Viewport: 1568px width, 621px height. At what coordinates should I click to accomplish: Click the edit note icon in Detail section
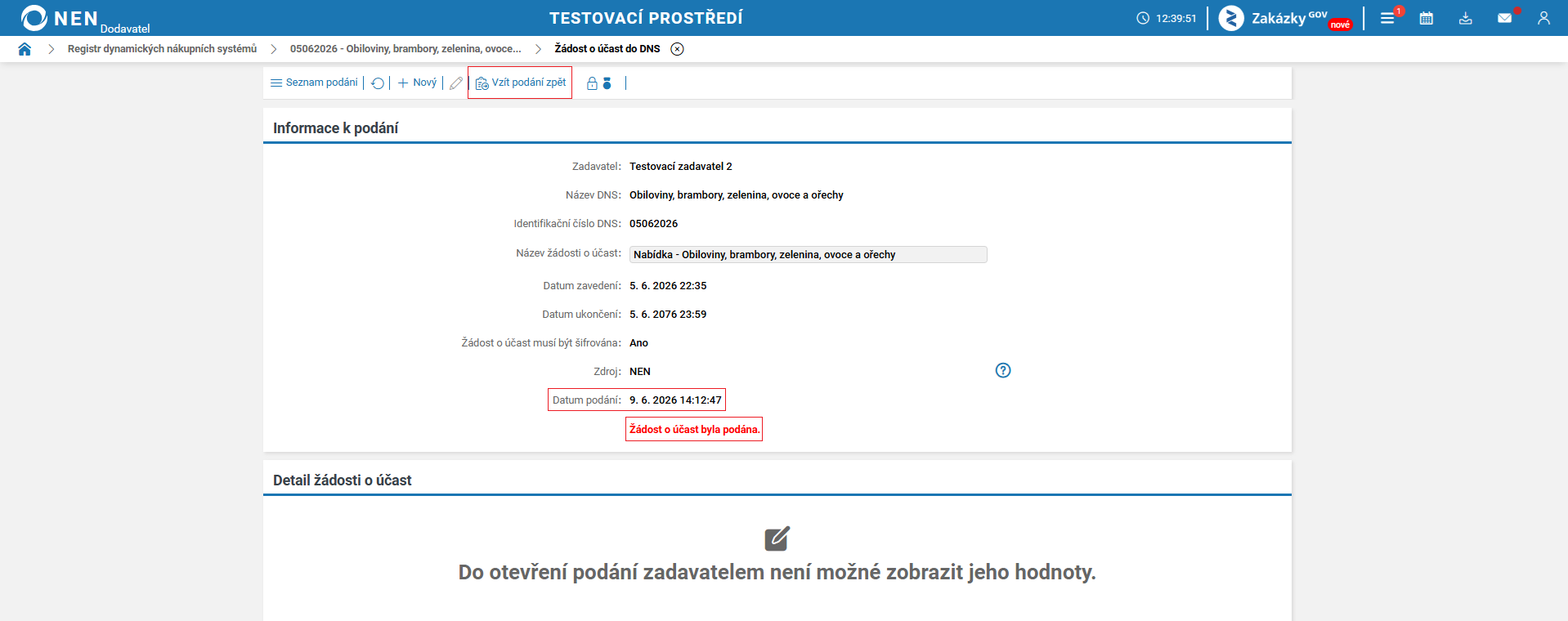point(777,538)
